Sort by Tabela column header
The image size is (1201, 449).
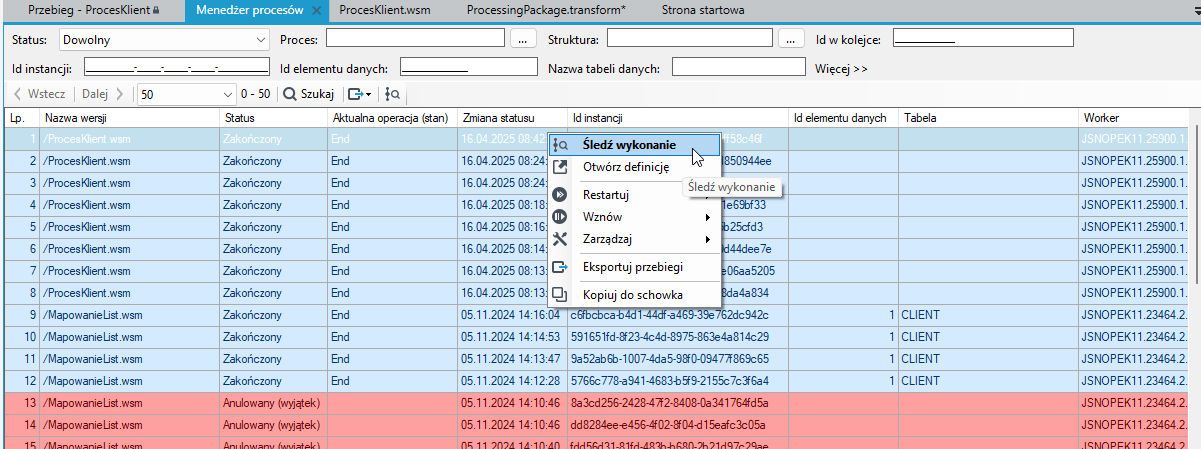point(988,117)
